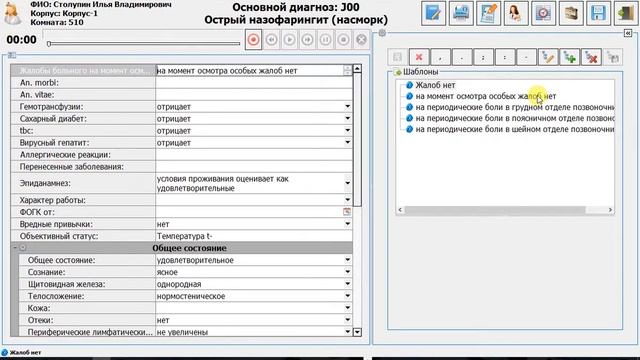The width and height of the screenshot is (640, 360).
Task: Click the Шаблоны group header icon
Action: pos(398,72)
